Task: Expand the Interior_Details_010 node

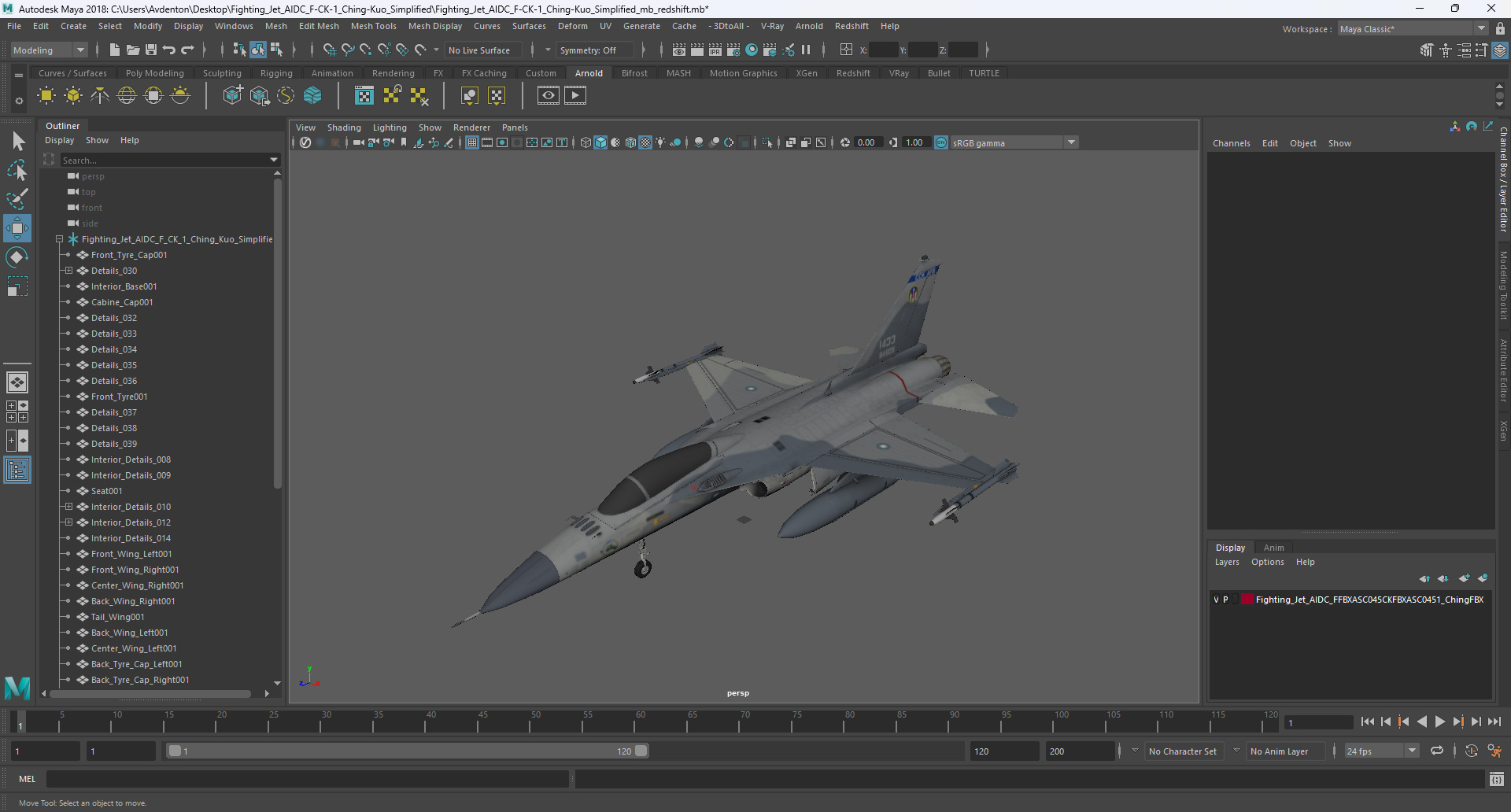Action: click(68, 507)
